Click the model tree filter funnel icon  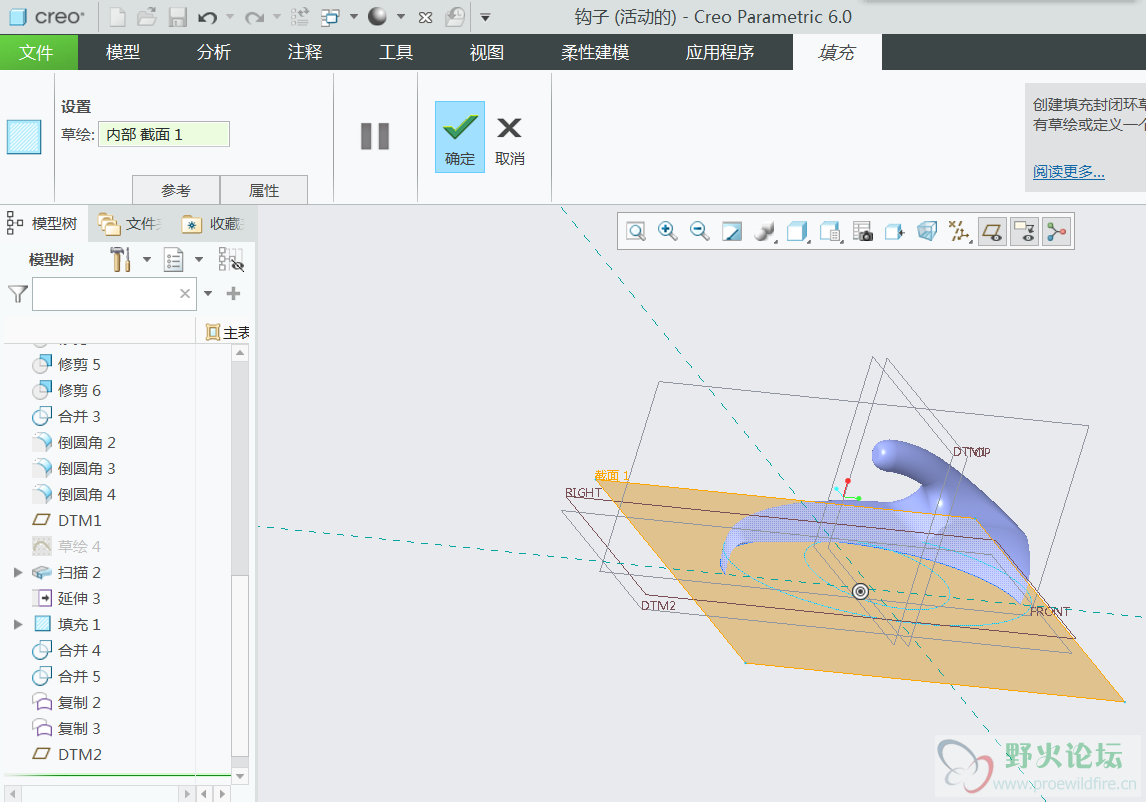point(18,294)
